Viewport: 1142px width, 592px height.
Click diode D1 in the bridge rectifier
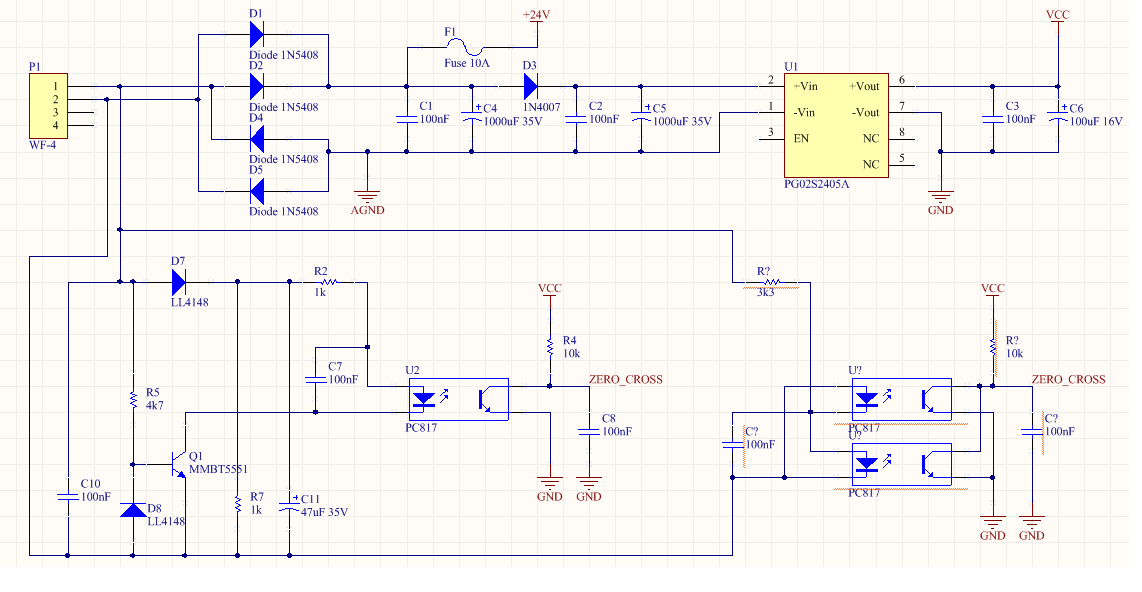[256, 34]
